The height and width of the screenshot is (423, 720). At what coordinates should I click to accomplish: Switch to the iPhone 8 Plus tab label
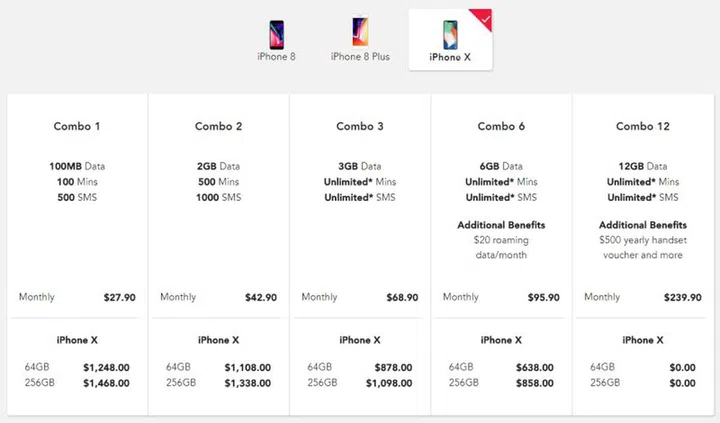point(360,57)
